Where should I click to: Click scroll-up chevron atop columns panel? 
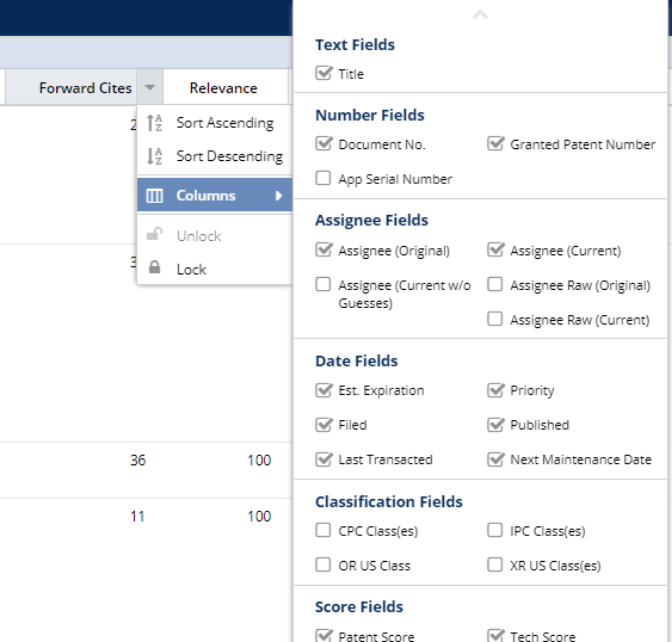tap(480, 15)
